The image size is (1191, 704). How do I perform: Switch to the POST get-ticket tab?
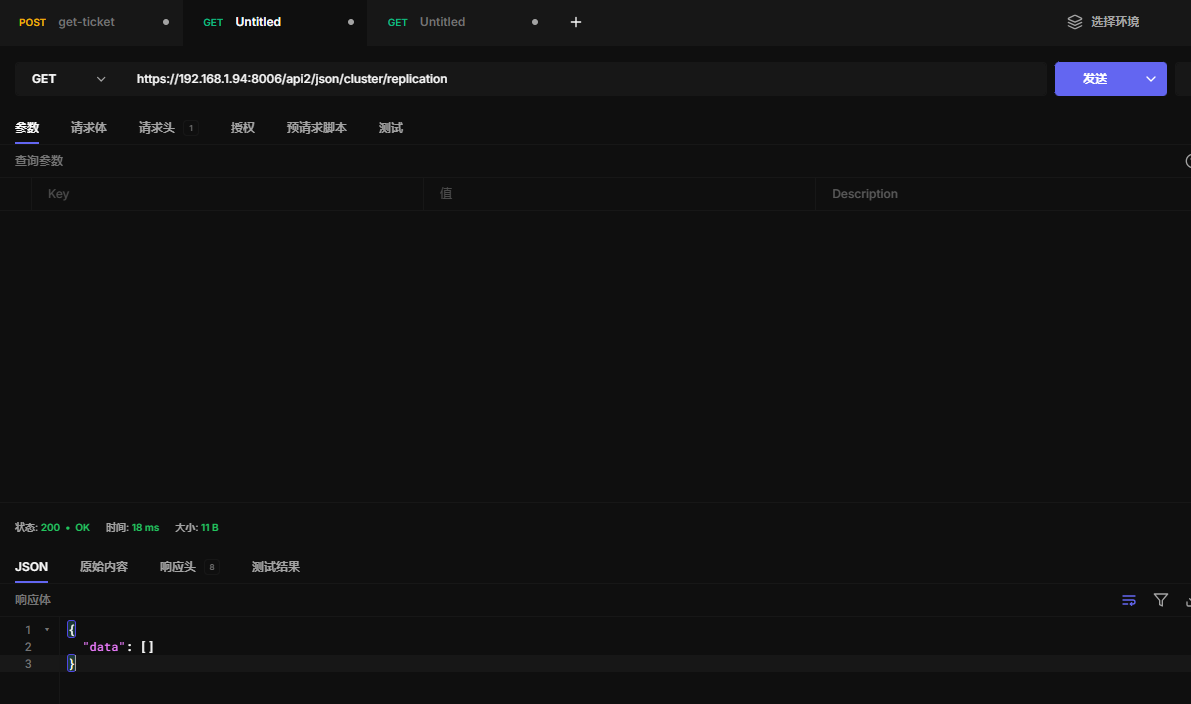86,22
